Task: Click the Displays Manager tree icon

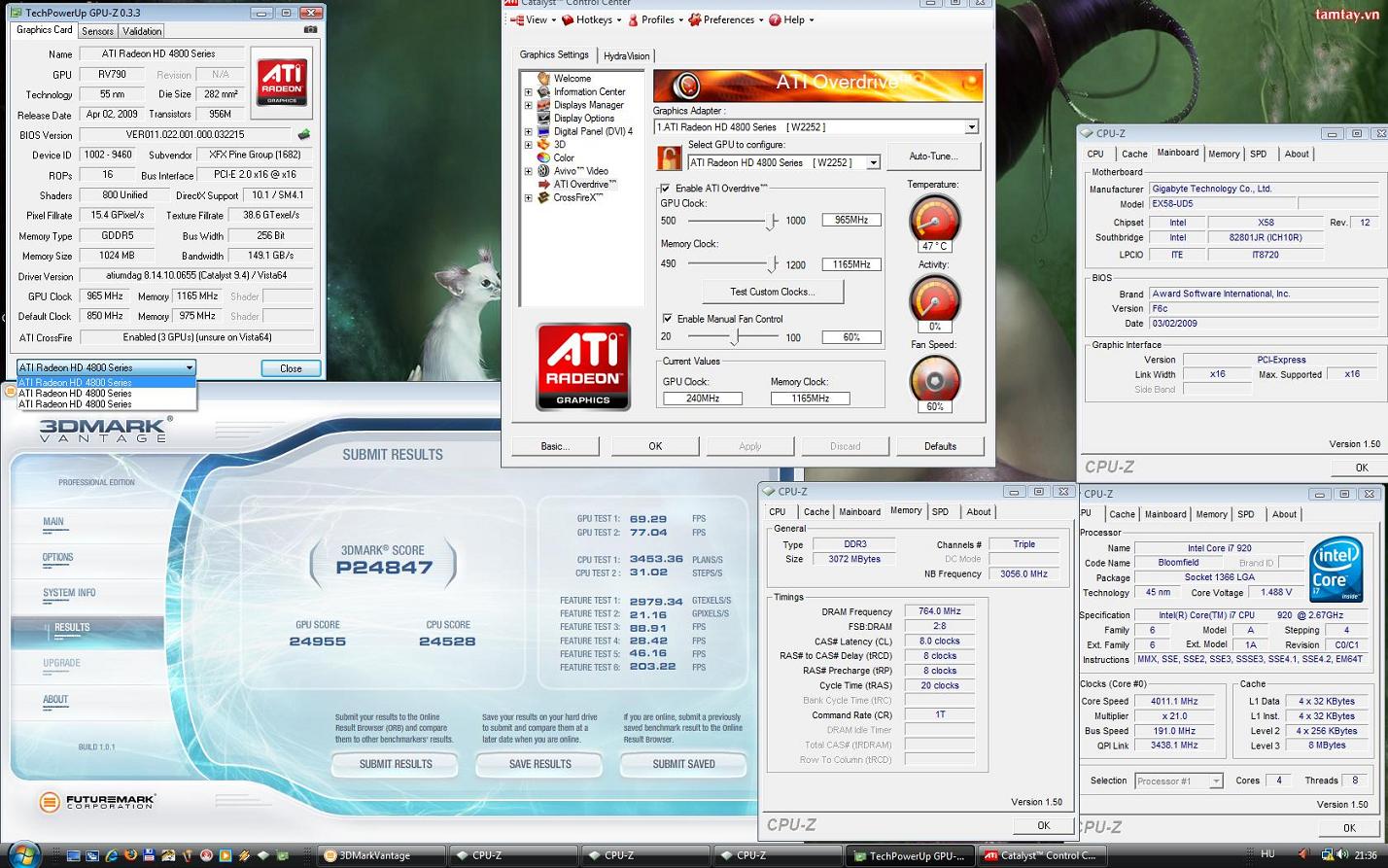Action: (x=543, y=105)
